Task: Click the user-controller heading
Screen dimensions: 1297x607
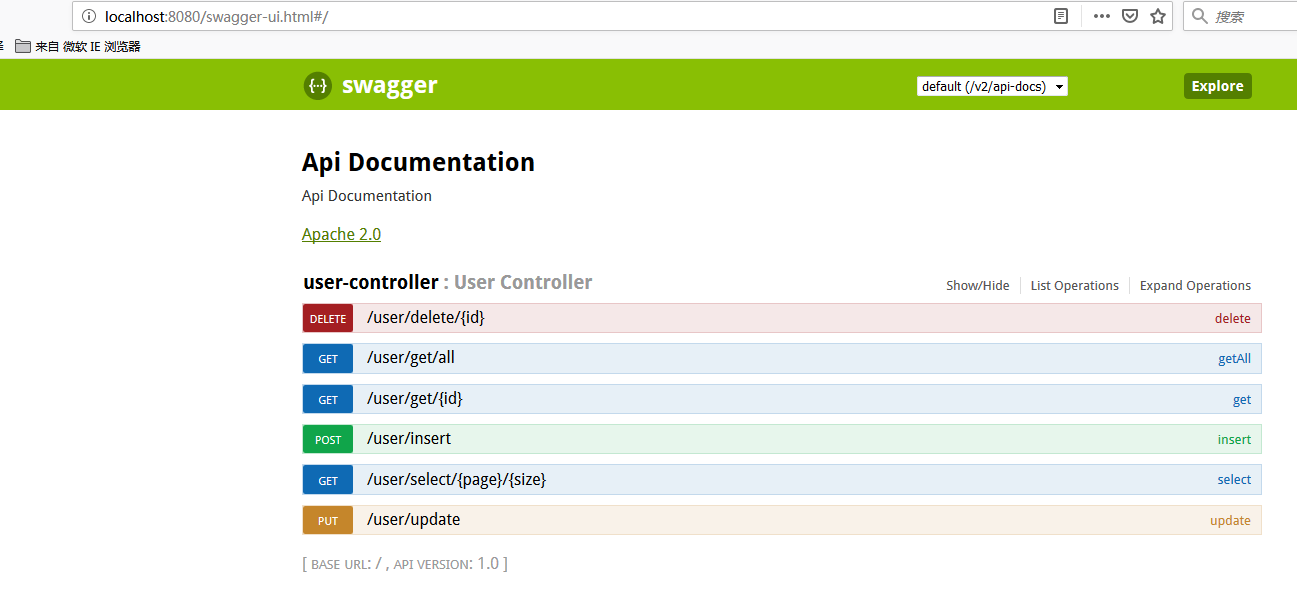Action: [371, 282]
